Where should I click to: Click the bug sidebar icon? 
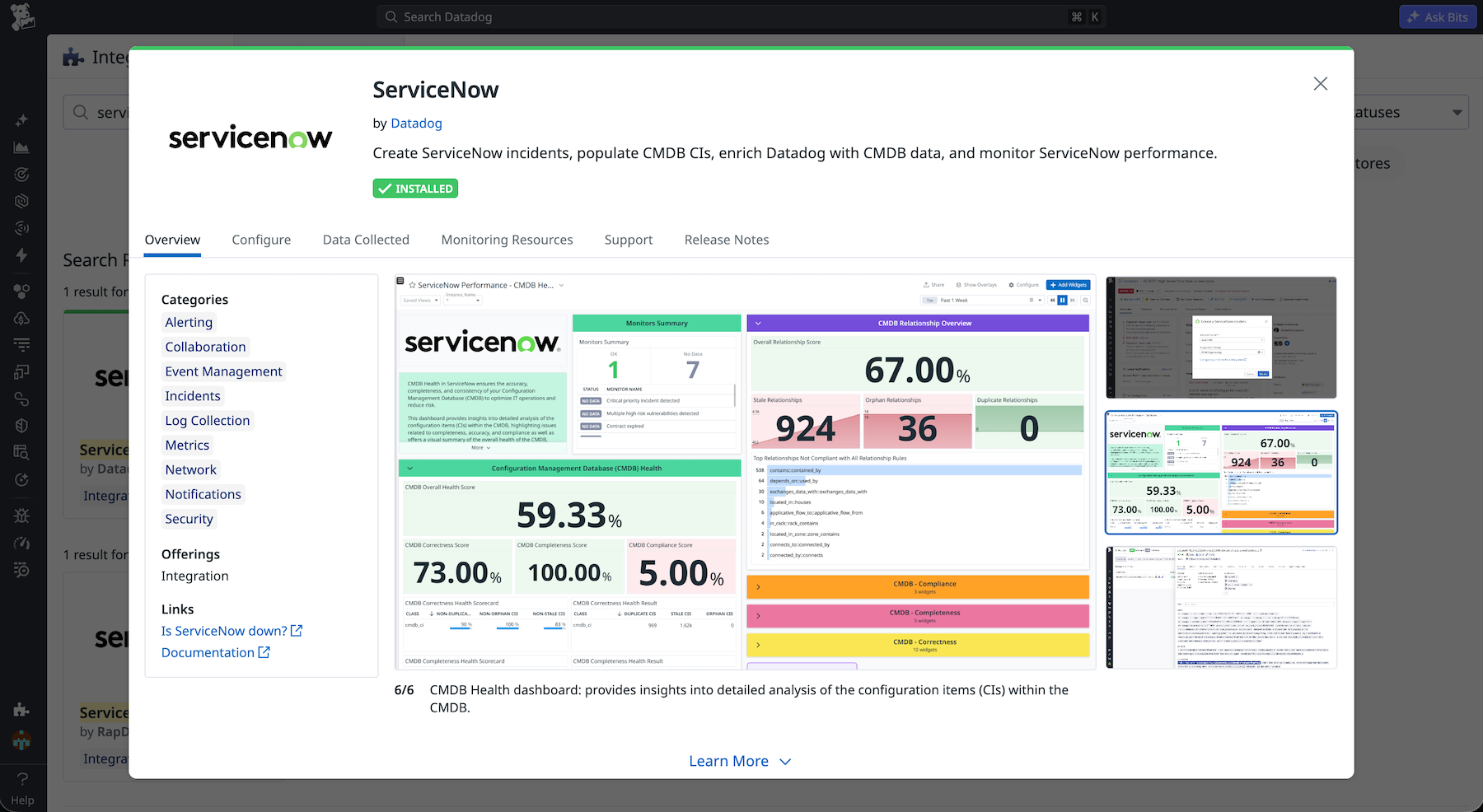click(x=22, y=516)
